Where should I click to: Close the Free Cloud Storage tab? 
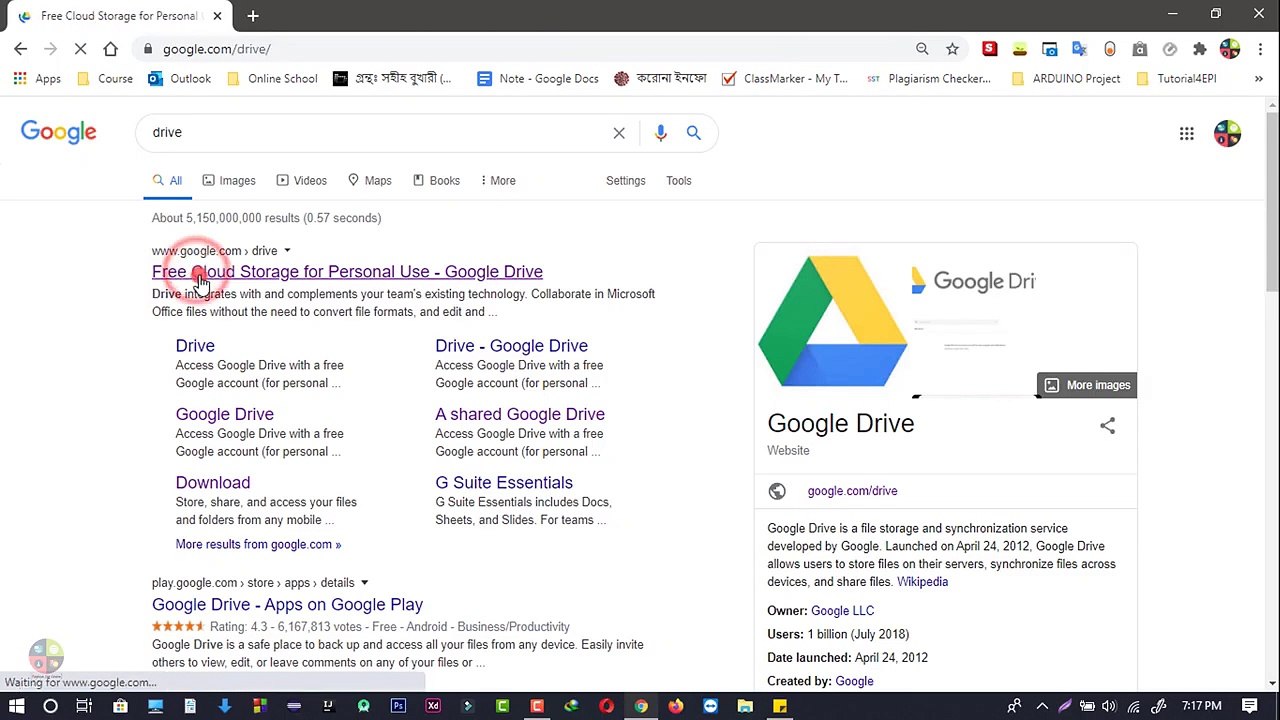[217, 16]
